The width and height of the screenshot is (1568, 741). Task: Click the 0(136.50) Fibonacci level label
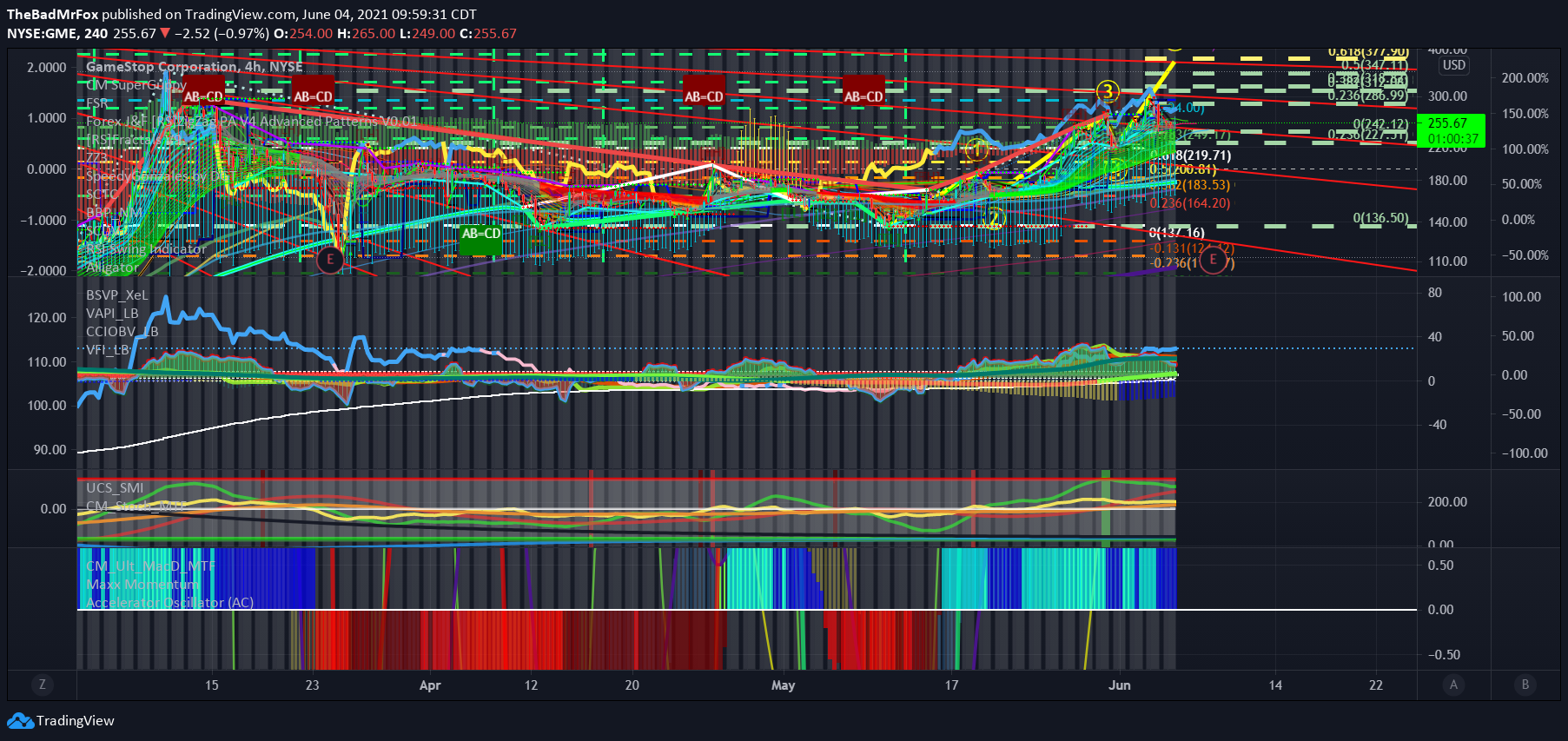point(1380,217)
